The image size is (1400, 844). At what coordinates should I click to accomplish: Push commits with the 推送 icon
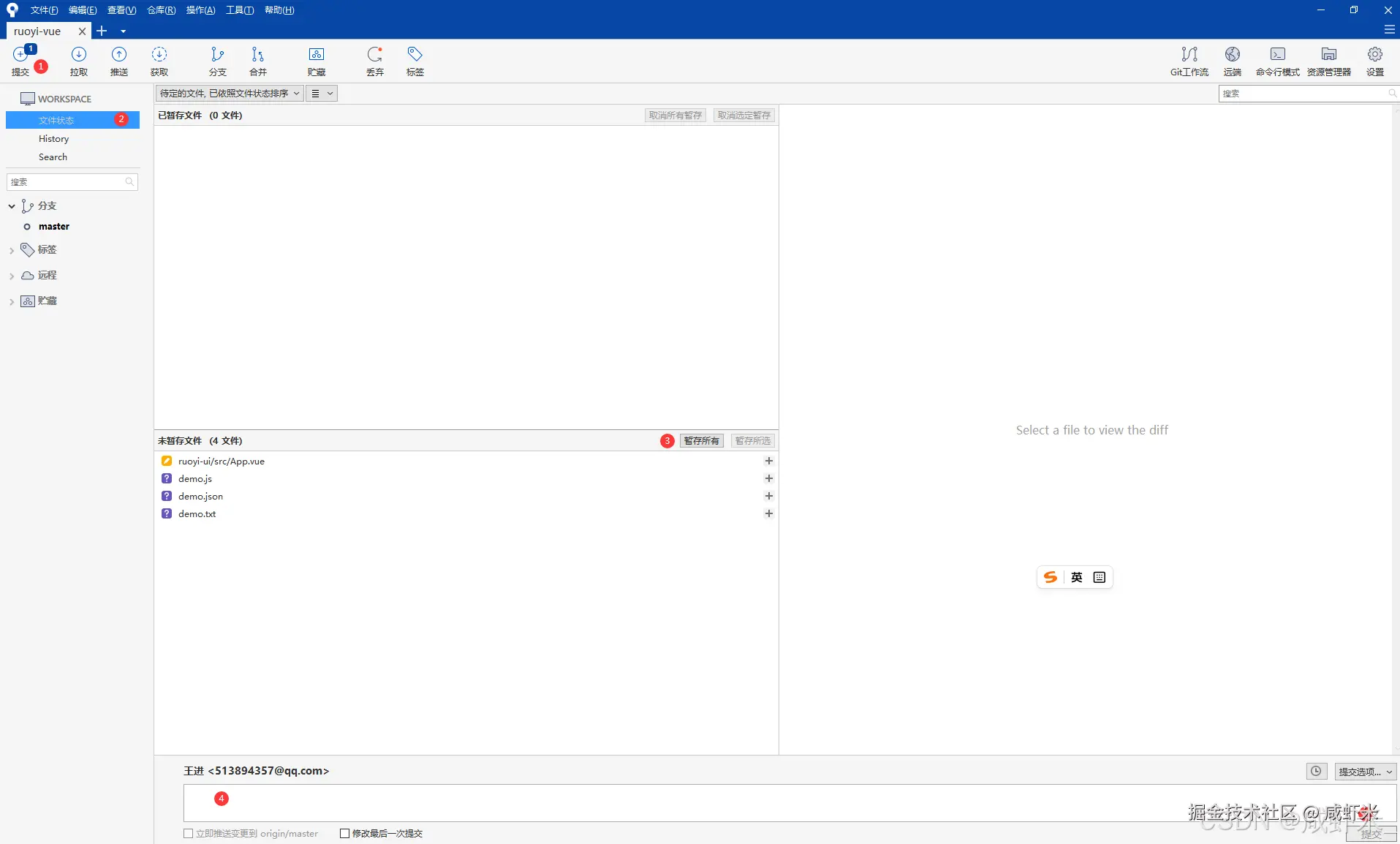[119, 61]
